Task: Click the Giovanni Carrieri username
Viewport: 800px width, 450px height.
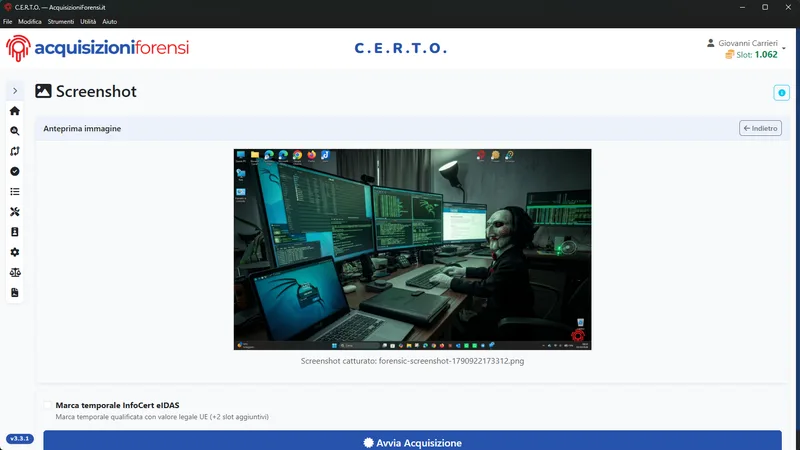Action: pos(747,43)
